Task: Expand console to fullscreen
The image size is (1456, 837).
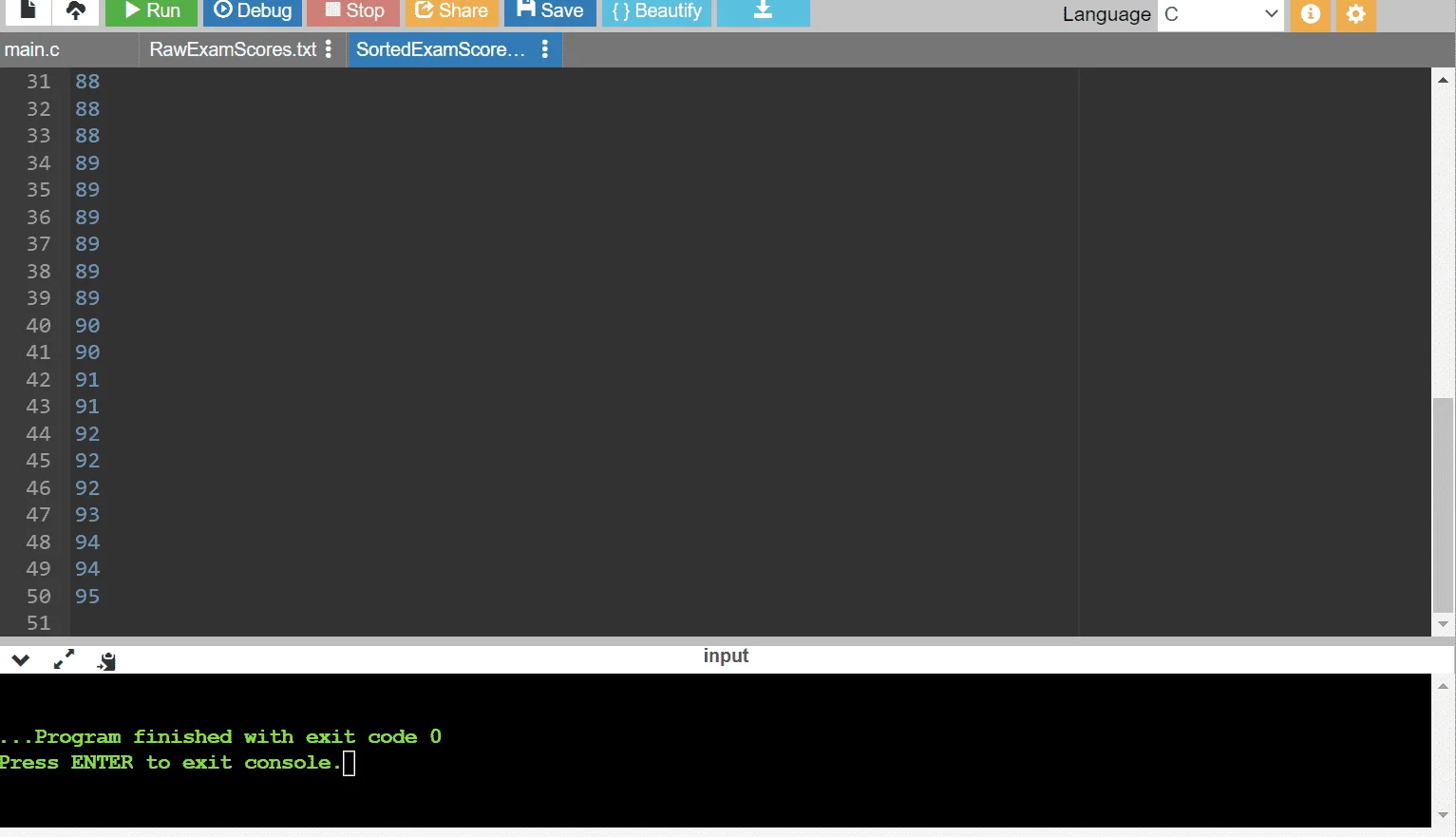Action: 64,659
